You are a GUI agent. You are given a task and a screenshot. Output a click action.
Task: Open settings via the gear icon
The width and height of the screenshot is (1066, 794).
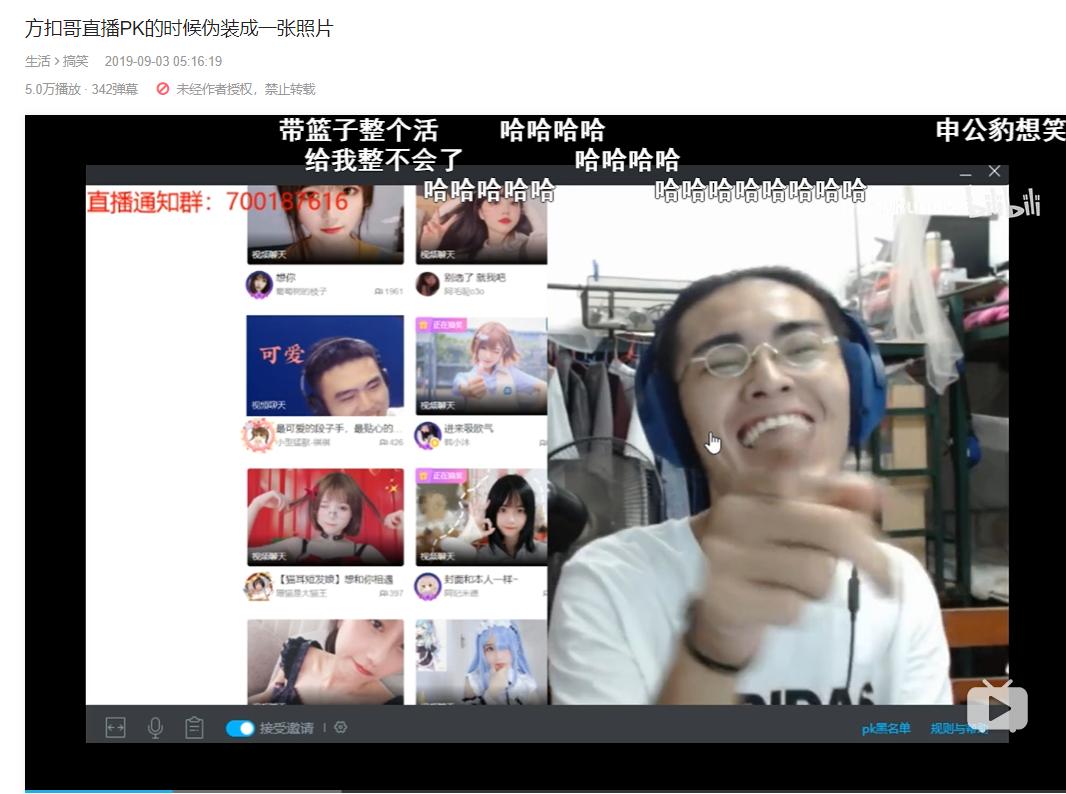tap(340, 727)
